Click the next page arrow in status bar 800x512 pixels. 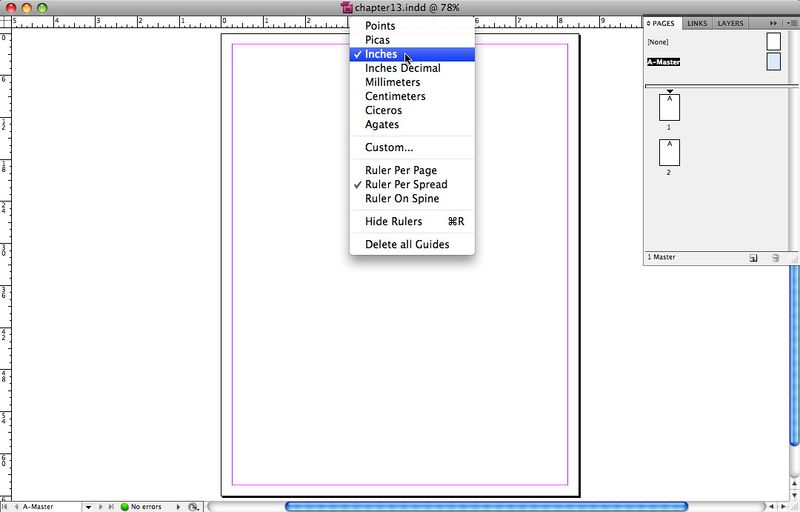pyautogui.click(x=99, y=507)
